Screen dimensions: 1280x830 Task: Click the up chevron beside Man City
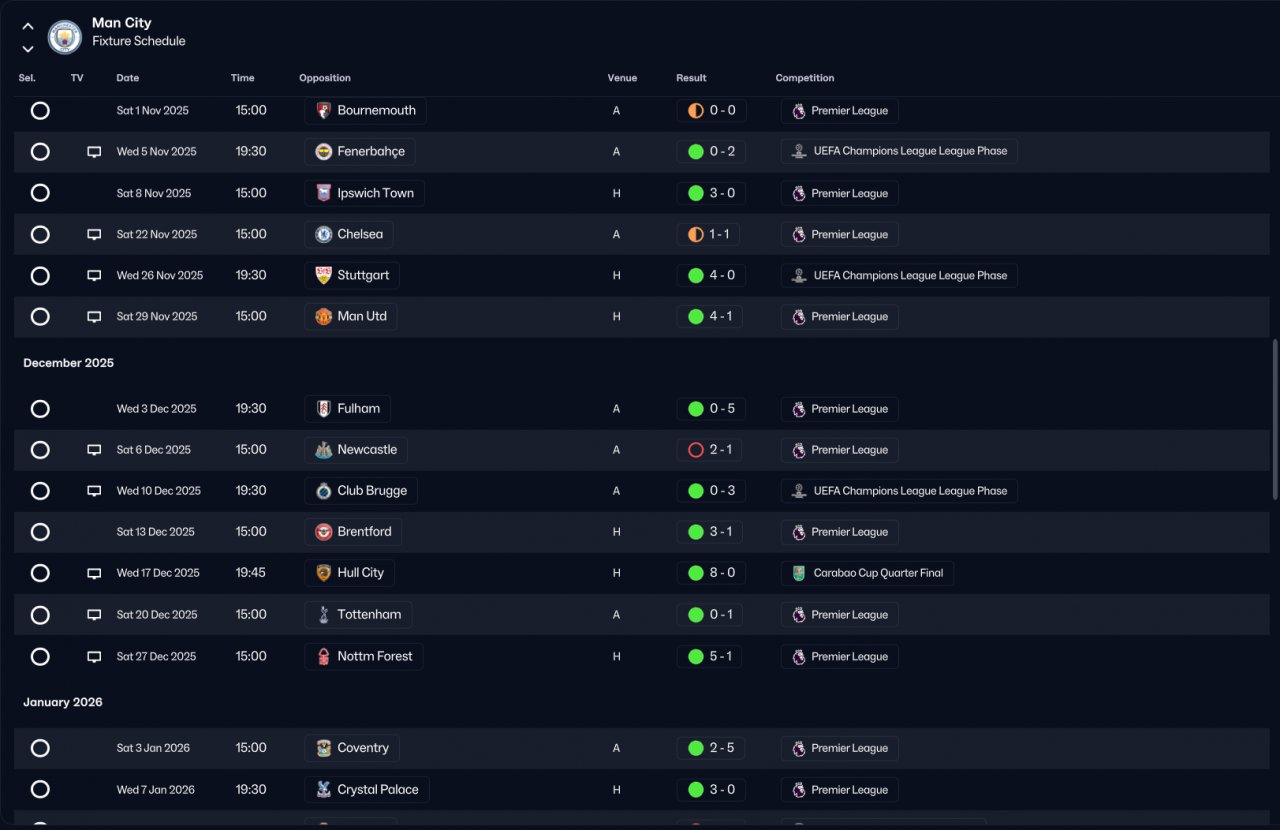[28, 27]
